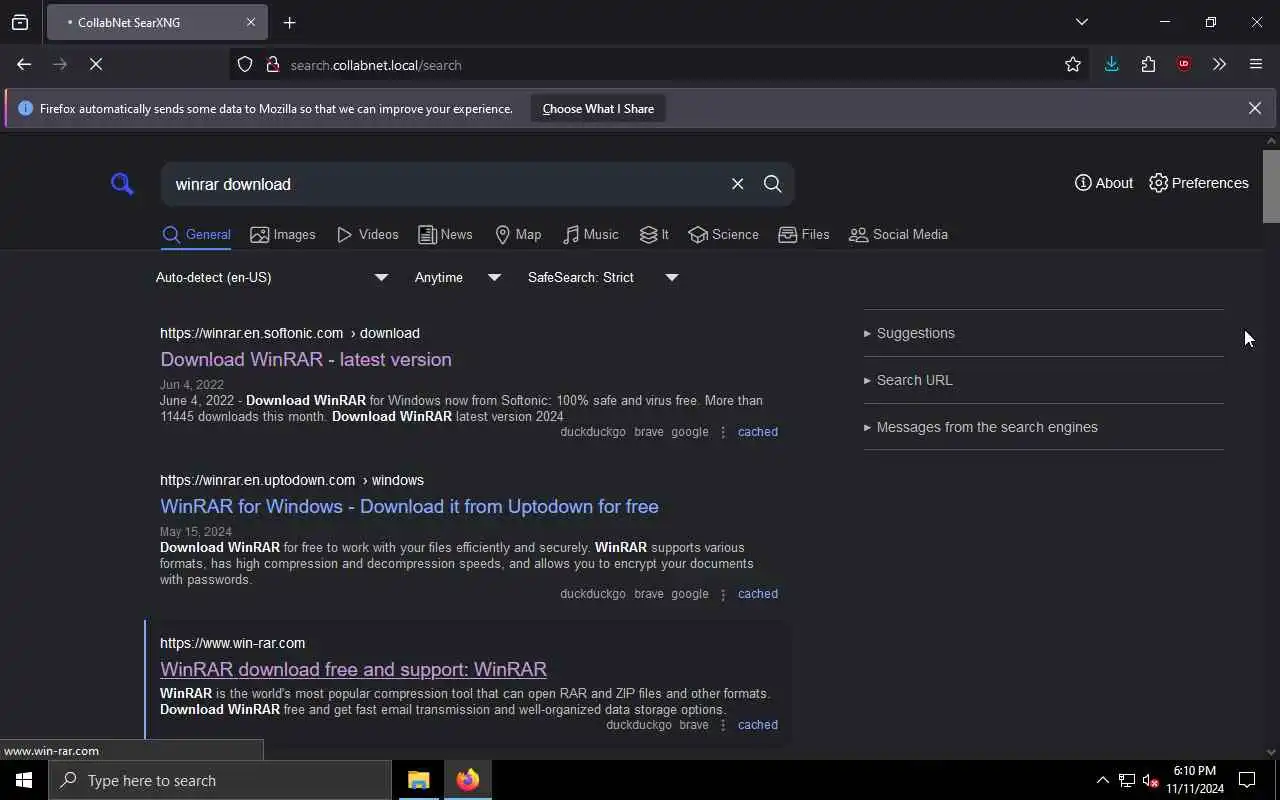This screenshot has height=800, width=1280.
Task: Switch to Files tab
Action: [804, 235]
